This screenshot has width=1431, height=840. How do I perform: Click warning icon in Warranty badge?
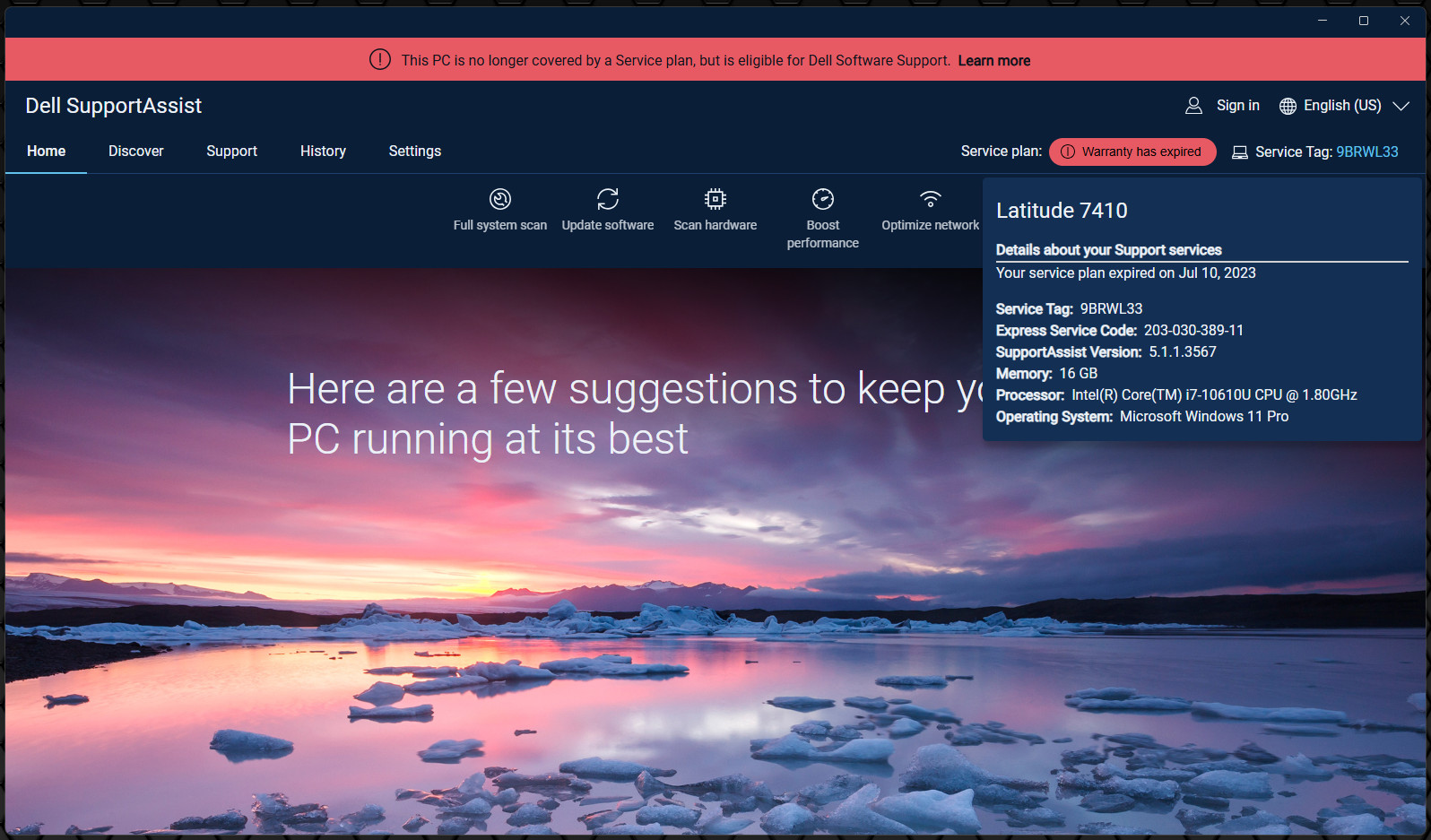coord(1068,152)
